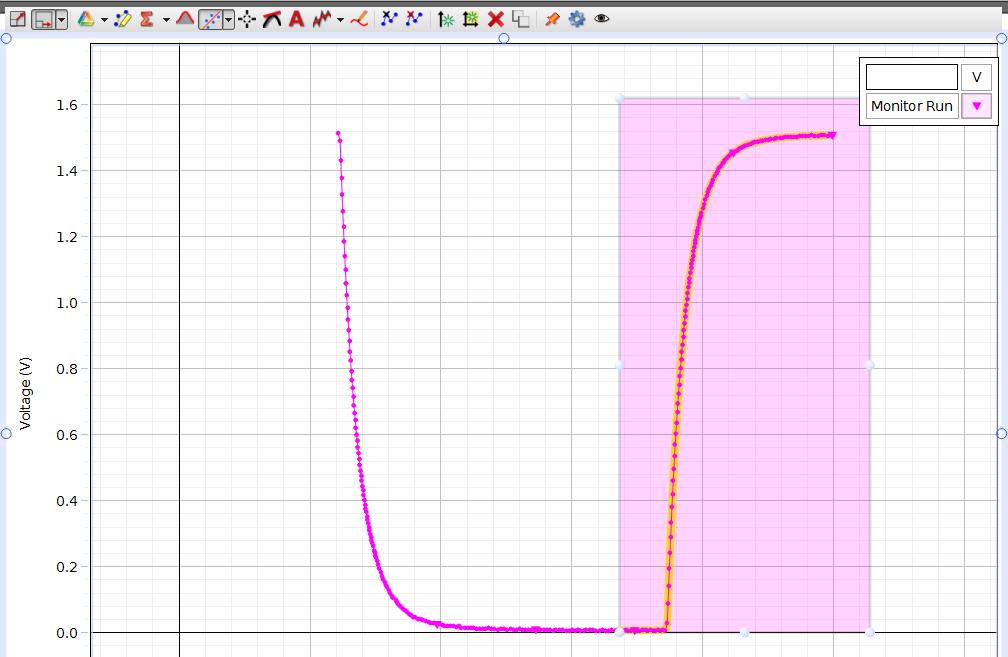Click the 0.4 y-axis tick label
Image resolution: width=1008 pixels, height=657 pixels.
point(67,501)
